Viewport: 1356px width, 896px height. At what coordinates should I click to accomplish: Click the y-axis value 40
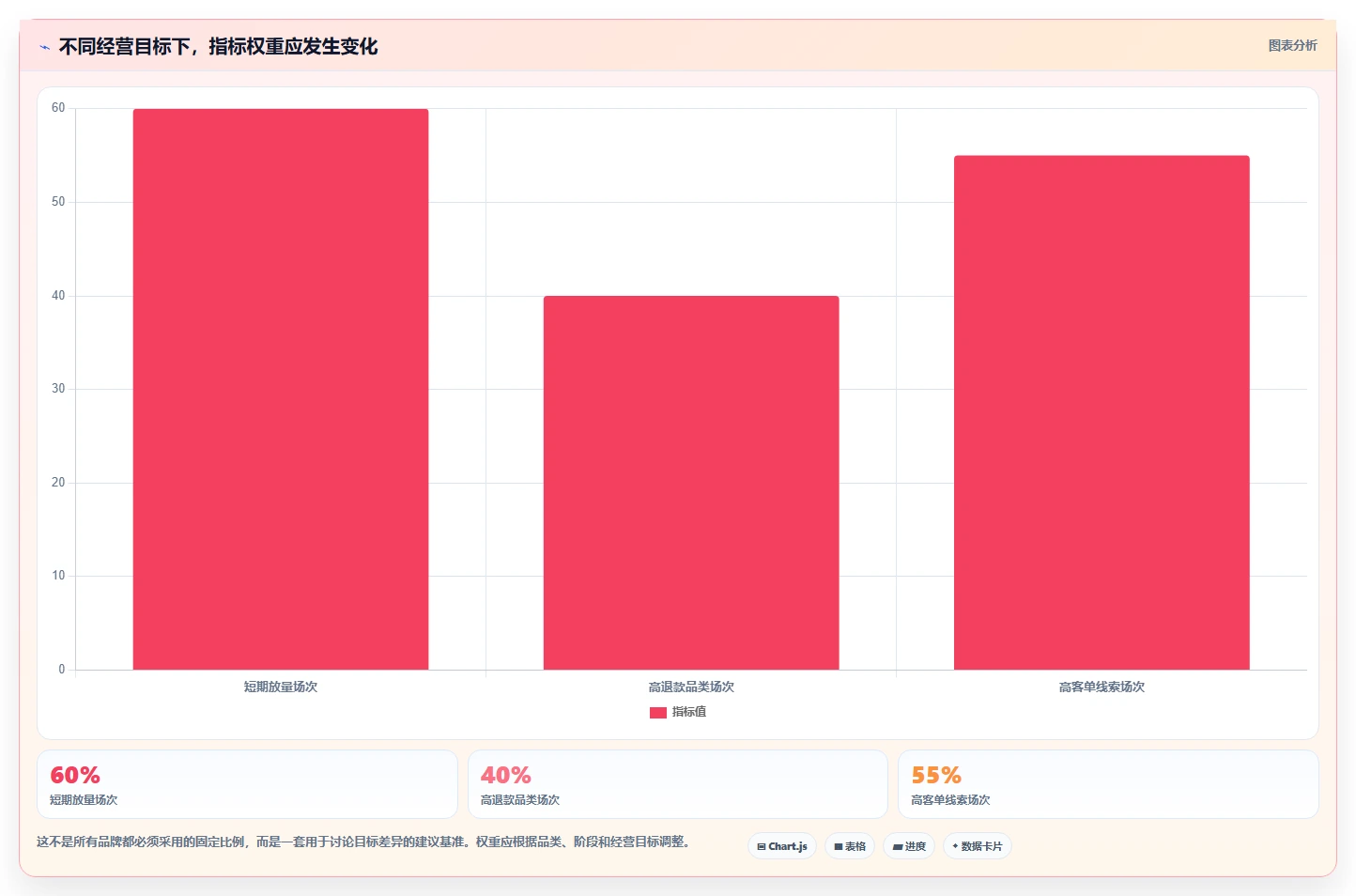point(58,296)
